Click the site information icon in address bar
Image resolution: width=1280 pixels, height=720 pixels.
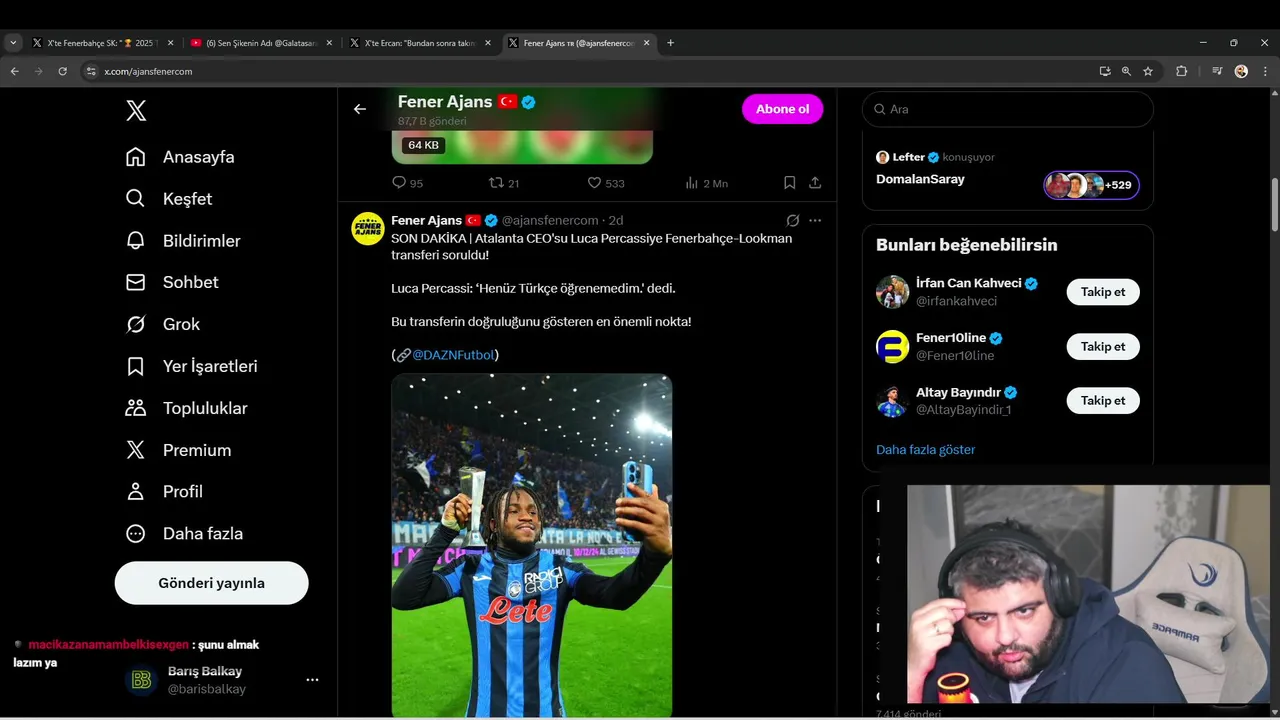91,71
